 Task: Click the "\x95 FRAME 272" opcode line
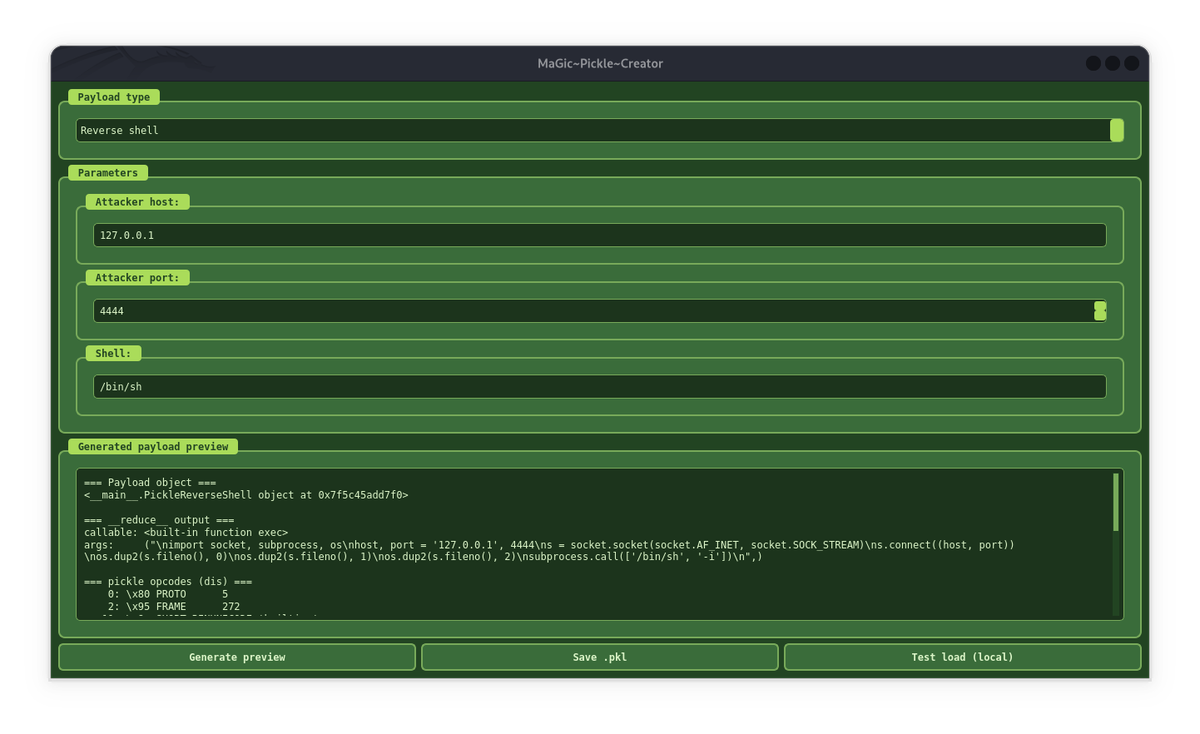(174, 606)
